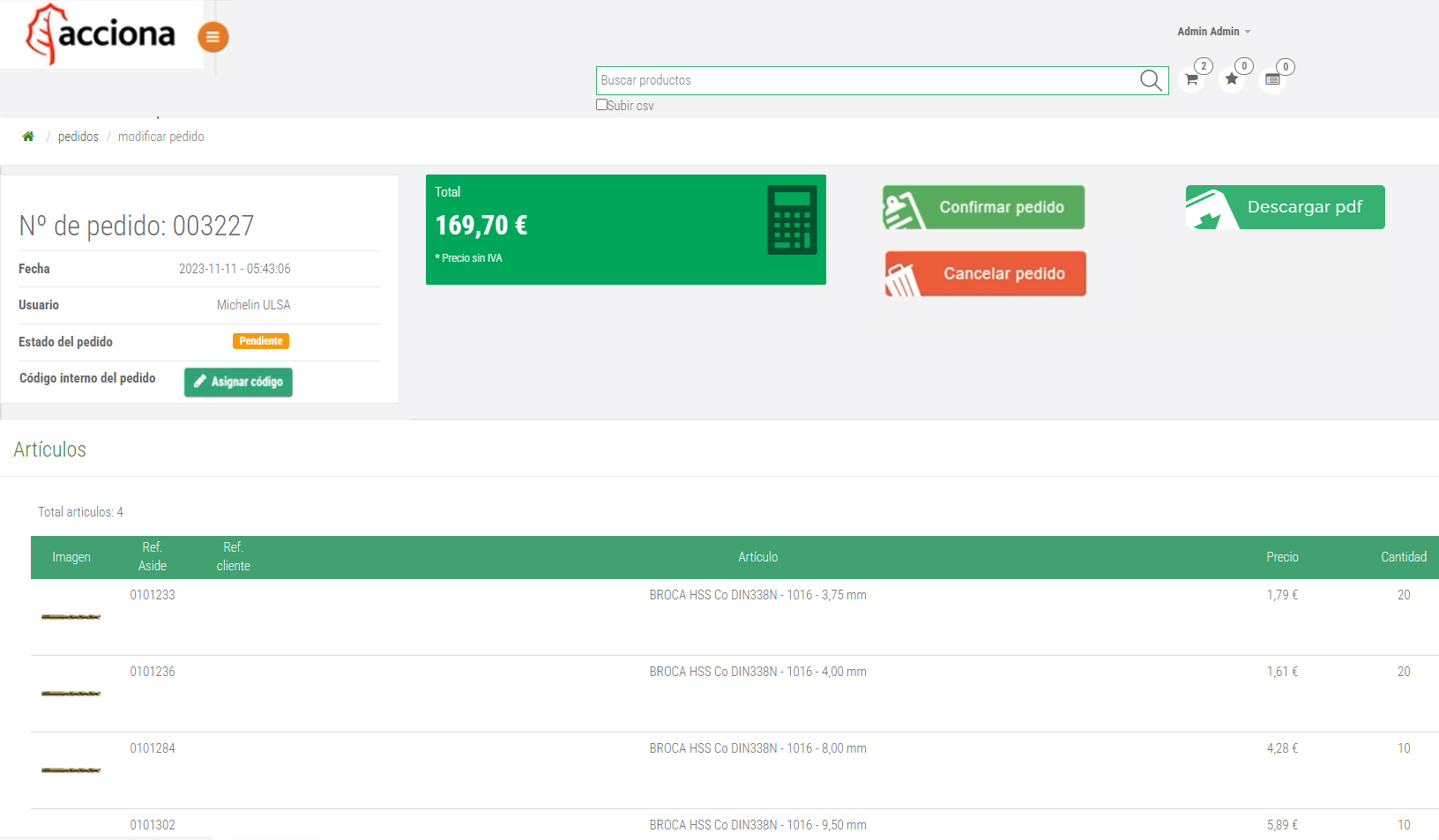Download the order with Descargar pdf
The height and width of the screenshot is (840, 1439).
[1285, 207]
